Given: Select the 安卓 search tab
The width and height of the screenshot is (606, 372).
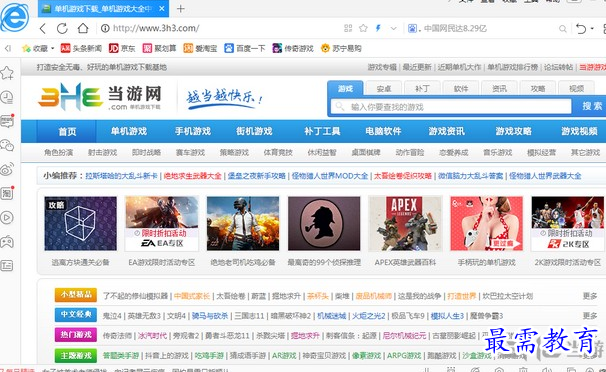Looking at the screenshot, I should [384, 89].
